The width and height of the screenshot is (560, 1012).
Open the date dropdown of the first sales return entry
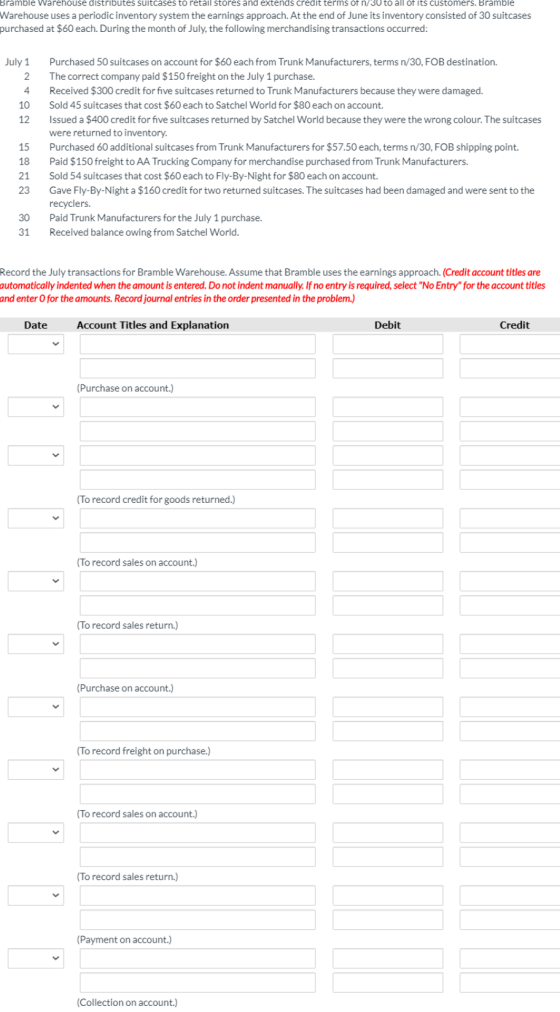pyautogui.click(x=35, y=581)
